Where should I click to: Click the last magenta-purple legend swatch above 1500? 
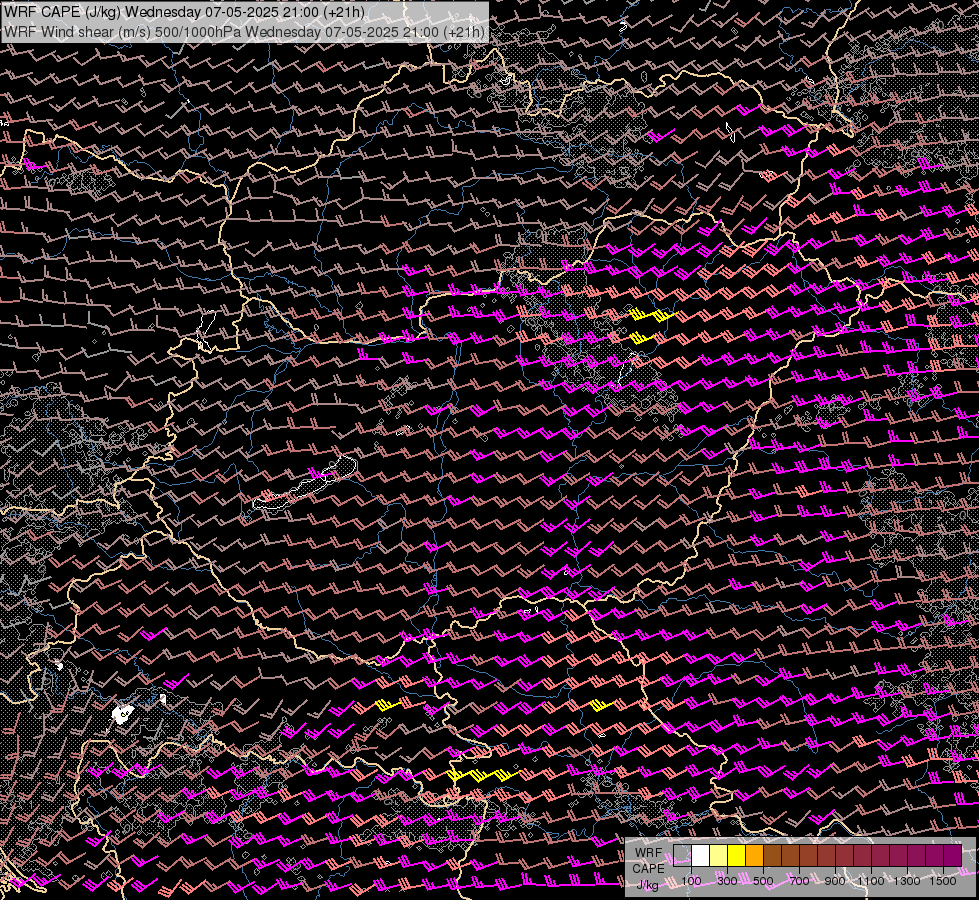click(x=953, y=856)
